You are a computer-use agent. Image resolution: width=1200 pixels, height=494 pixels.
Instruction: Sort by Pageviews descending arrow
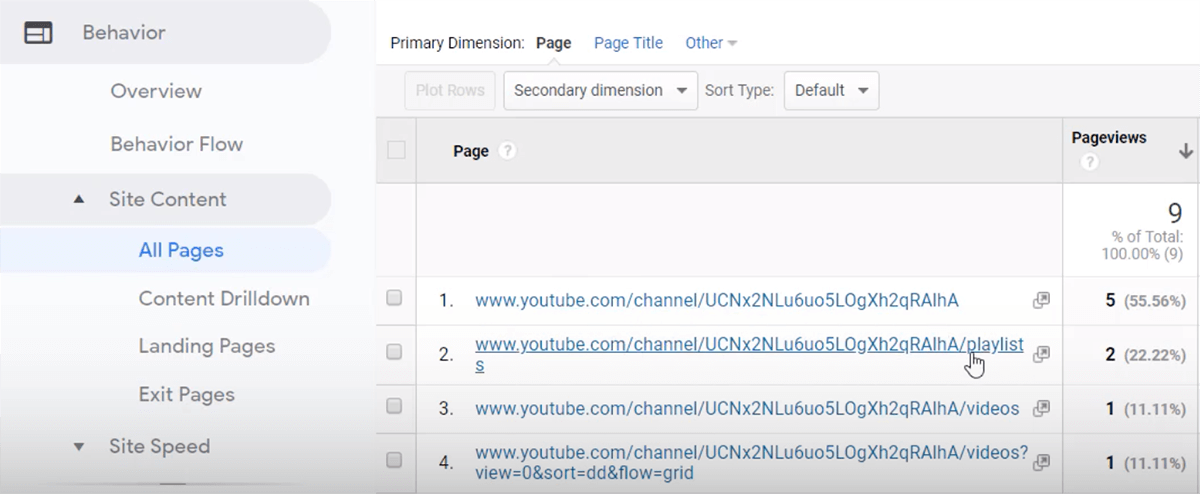click(x=1186, y=151)
